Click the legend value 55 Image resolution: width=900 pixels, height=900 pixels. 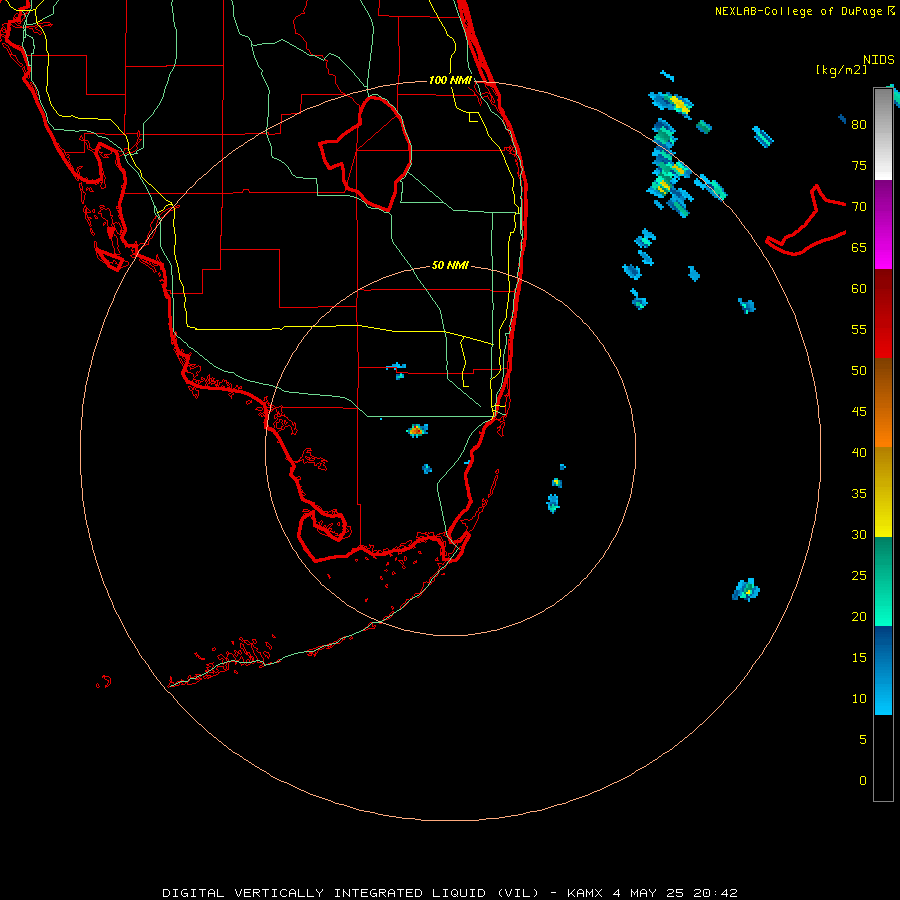coord(859,329)
